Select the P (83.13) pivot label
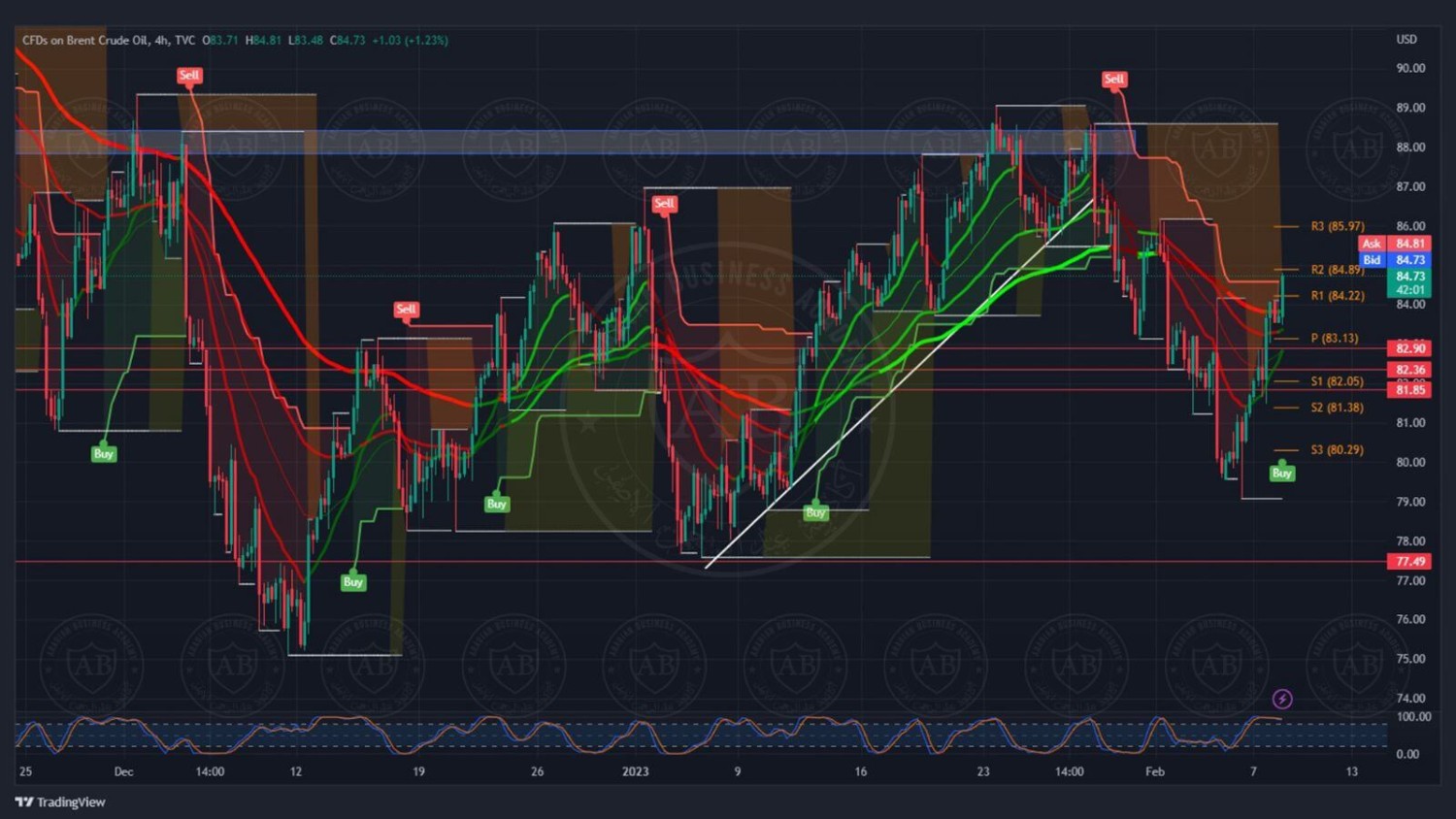1456x819 pixels. 1335,339
